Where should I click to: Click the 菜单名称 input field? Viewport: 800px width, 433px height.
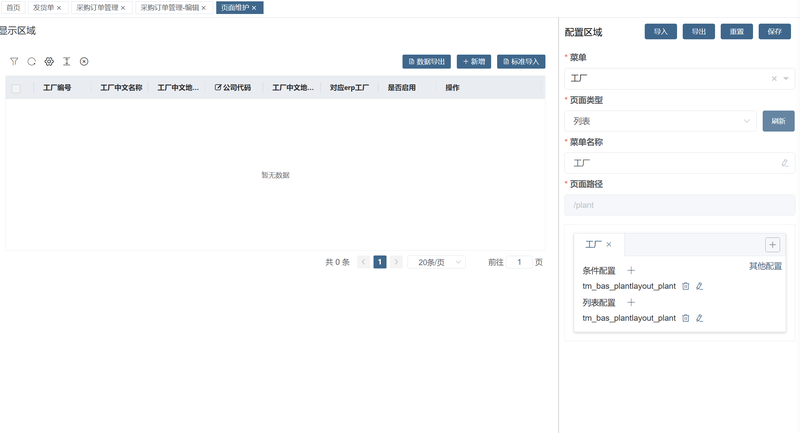tap(673, 162)
